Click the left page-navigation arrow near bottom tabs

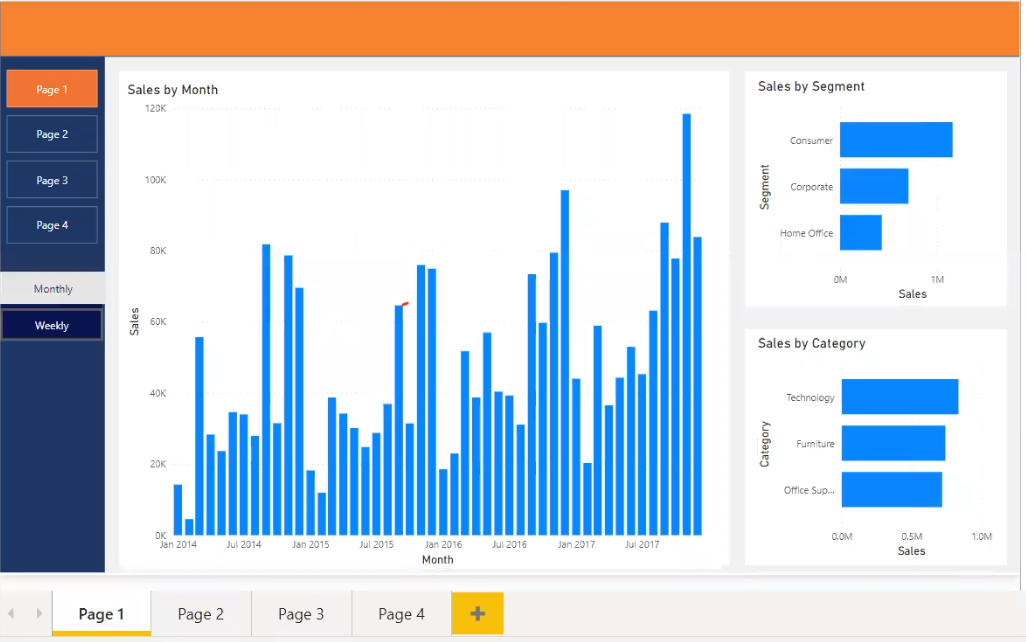click(x=12, y=613)
